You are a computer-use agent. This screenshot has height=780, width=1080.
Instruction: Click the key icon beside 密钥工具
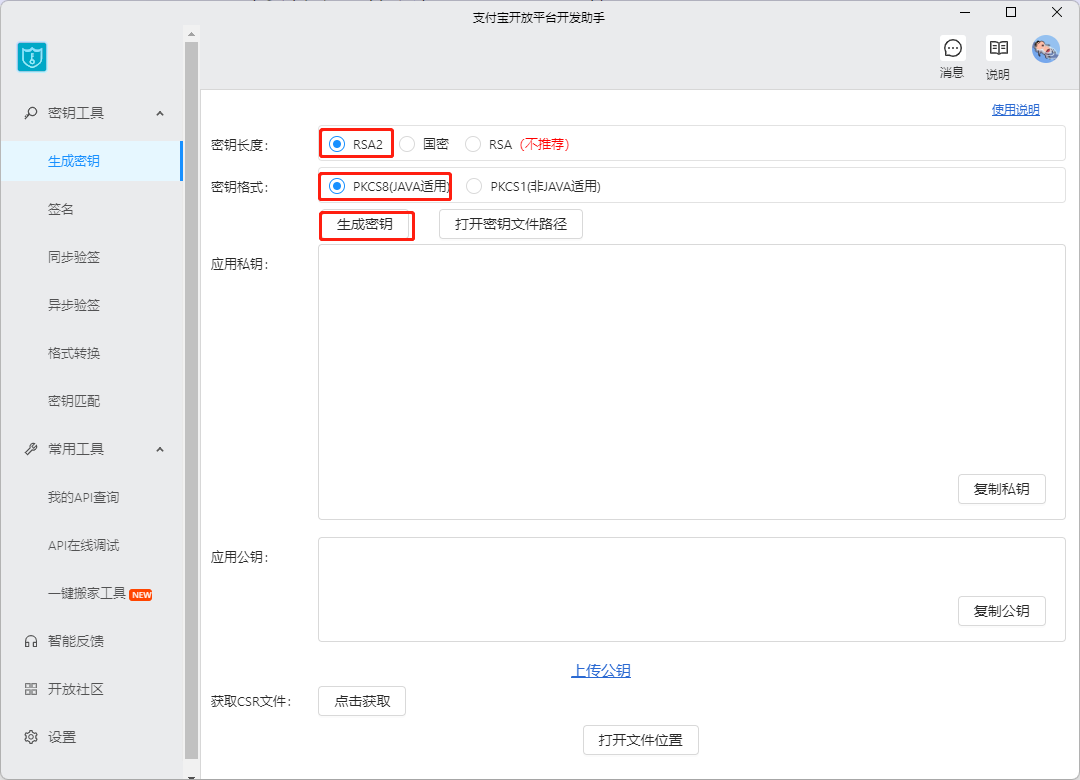(31, 113)
